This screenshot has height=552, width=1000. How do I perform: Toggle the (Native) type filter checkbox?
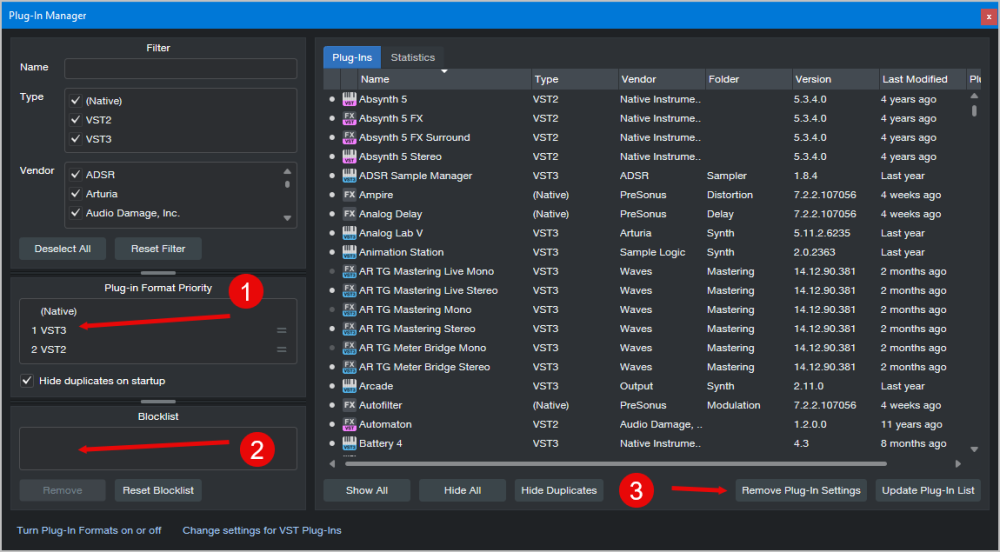(75, 101)
